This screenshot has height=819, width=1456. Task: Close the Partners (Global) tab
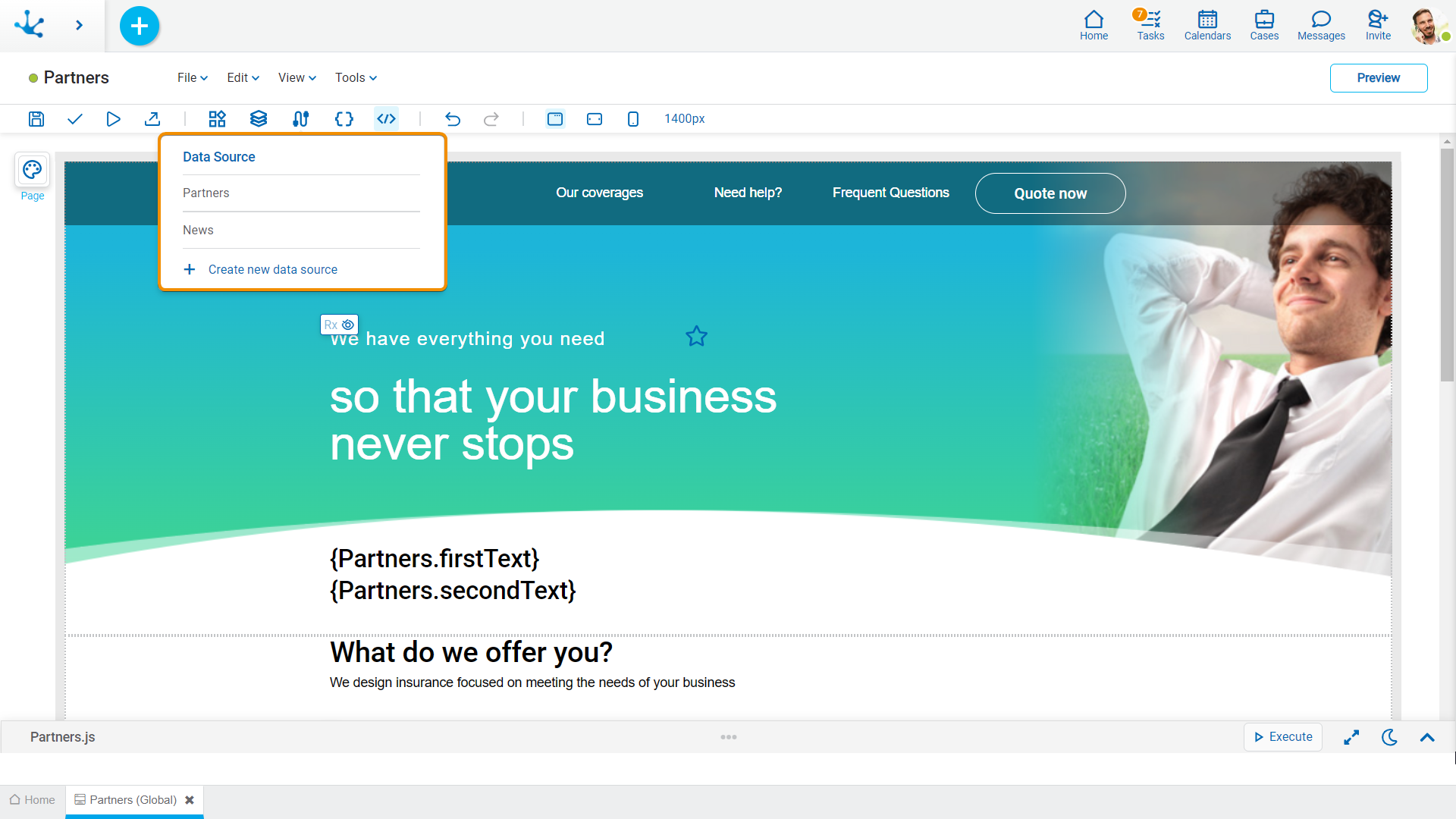pos(190,800)
